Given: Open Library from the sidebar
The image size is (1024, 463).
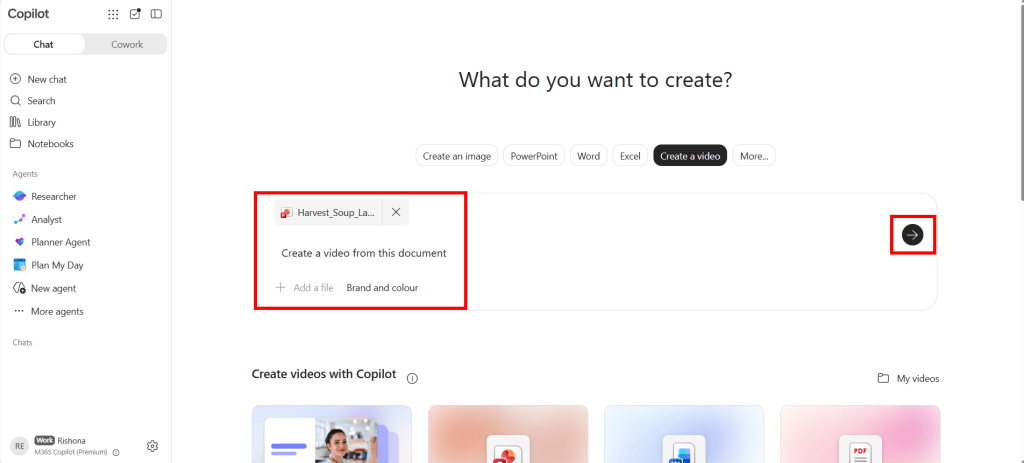Looking at the screenshot, I should 42,122.
